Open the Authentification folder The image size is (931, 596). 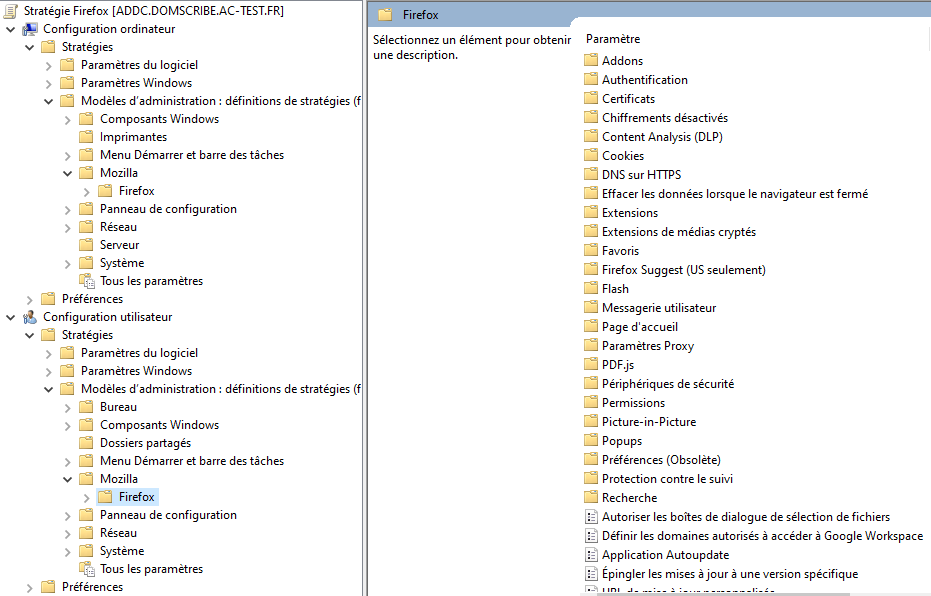[645, 80]
